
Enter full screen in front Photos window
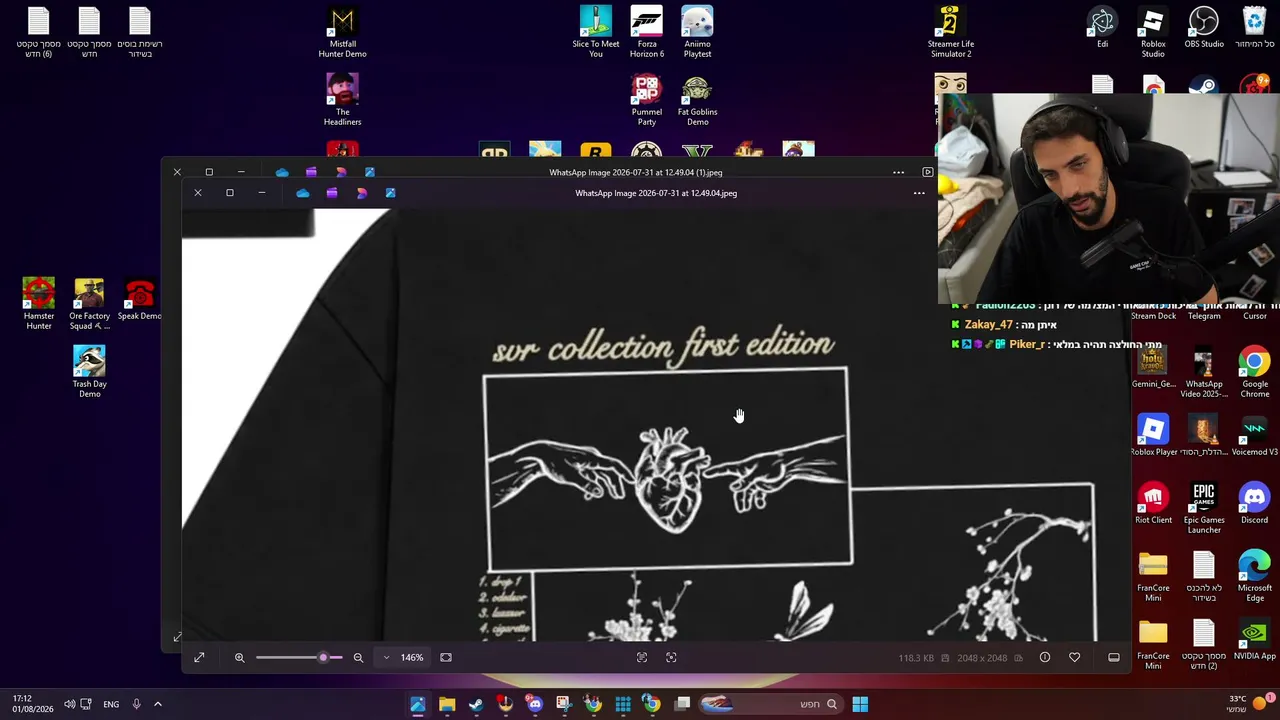click(x=199, y=657)
